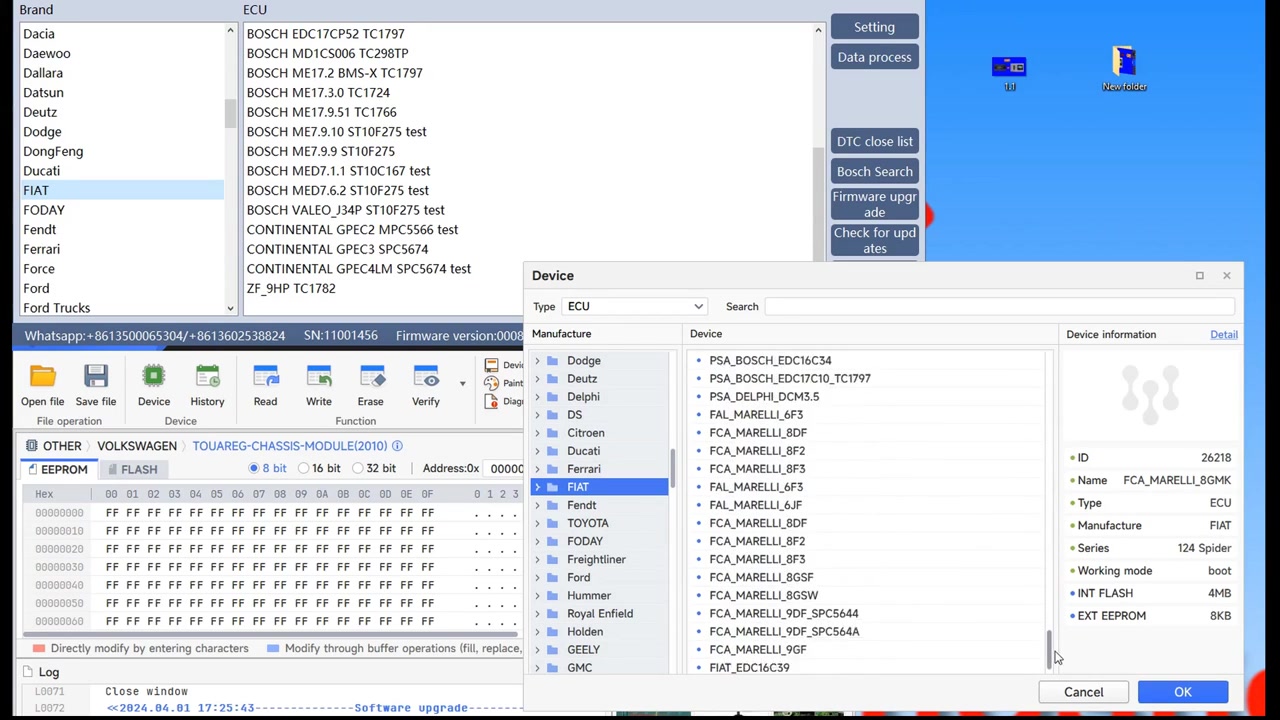Select the desktop icon left of New folder

[x=1009, y=67]
